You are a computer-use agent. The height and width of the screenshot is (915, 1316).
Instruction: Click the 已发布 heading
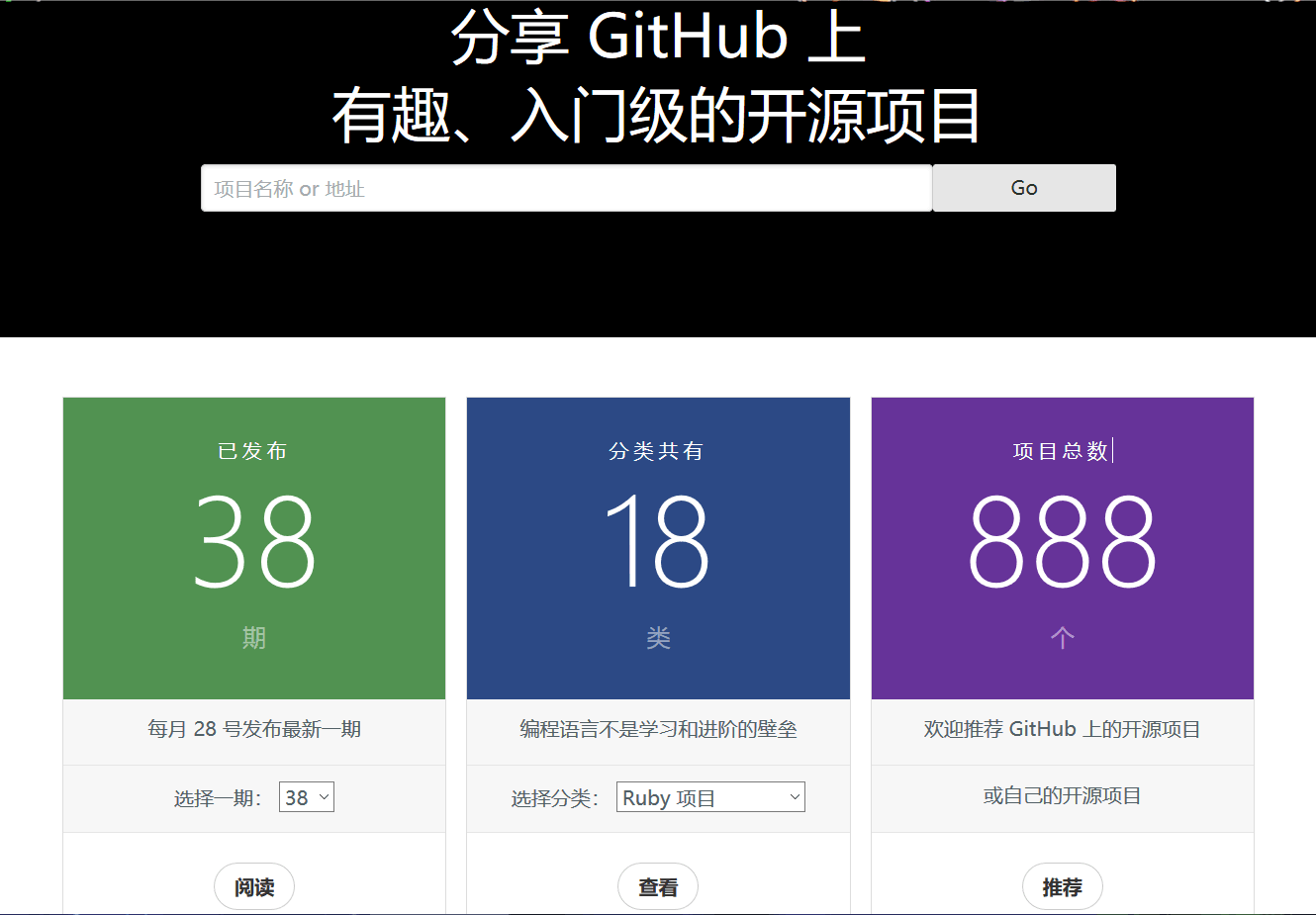pyautogui.click(x=253, y=451)
